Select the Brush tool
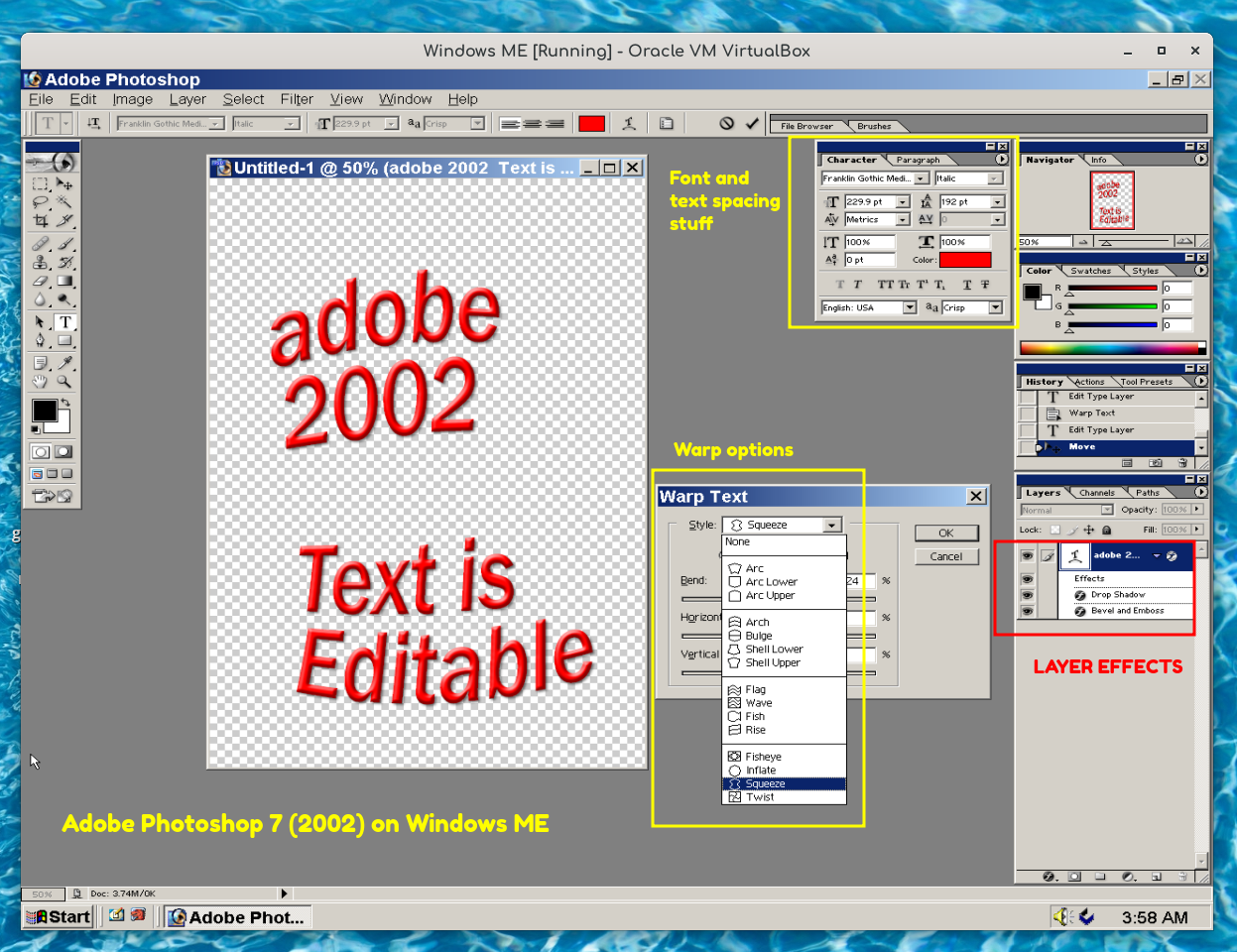 pyautogui.click(x=64, y=244)
